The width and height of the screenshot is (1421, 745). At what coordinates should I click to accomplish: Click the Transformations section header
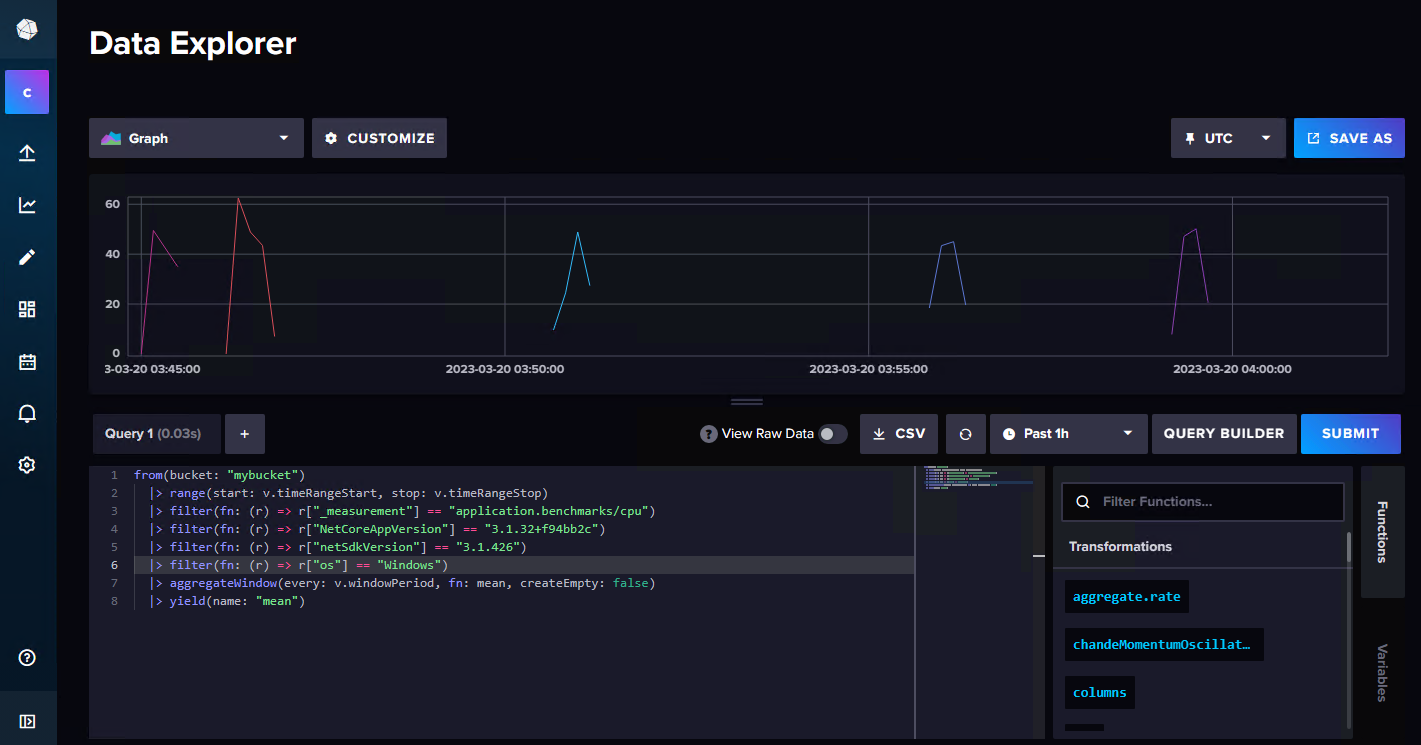point(1120,547)
